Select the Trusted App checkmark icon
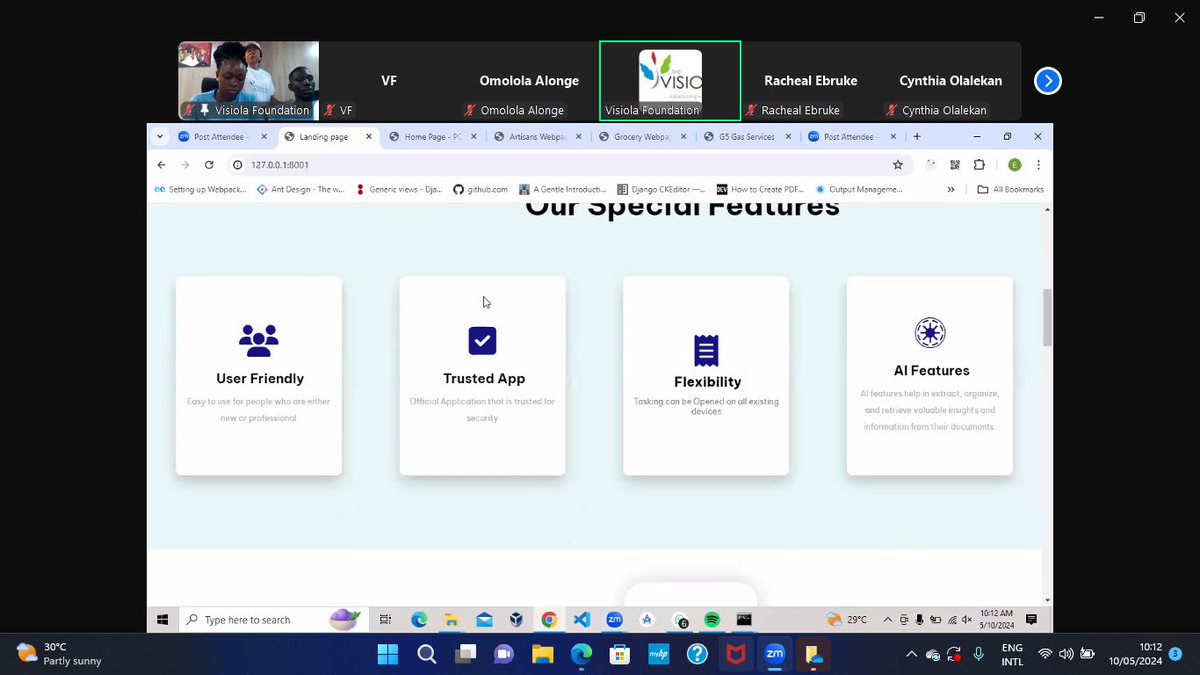This screenshot has width=1200, height=675. click(x=482, y=340)
